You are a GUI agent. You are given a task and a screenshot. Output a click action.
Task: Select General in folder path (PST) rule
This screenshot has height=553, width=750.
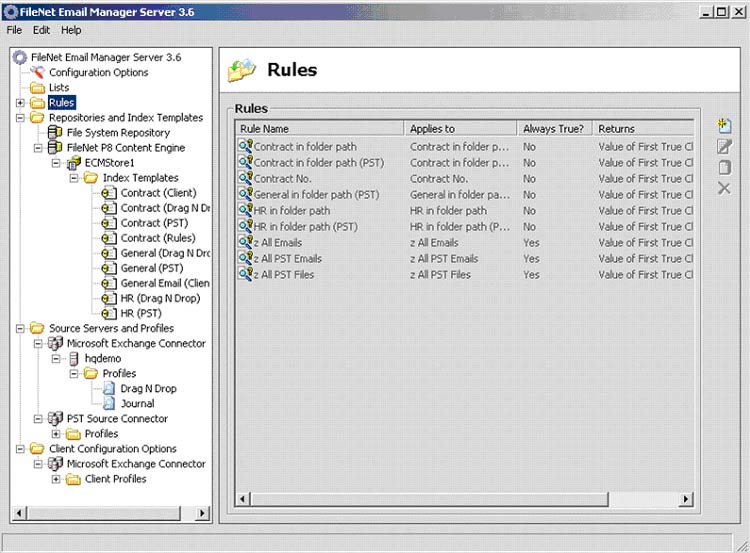pos(316,195)
